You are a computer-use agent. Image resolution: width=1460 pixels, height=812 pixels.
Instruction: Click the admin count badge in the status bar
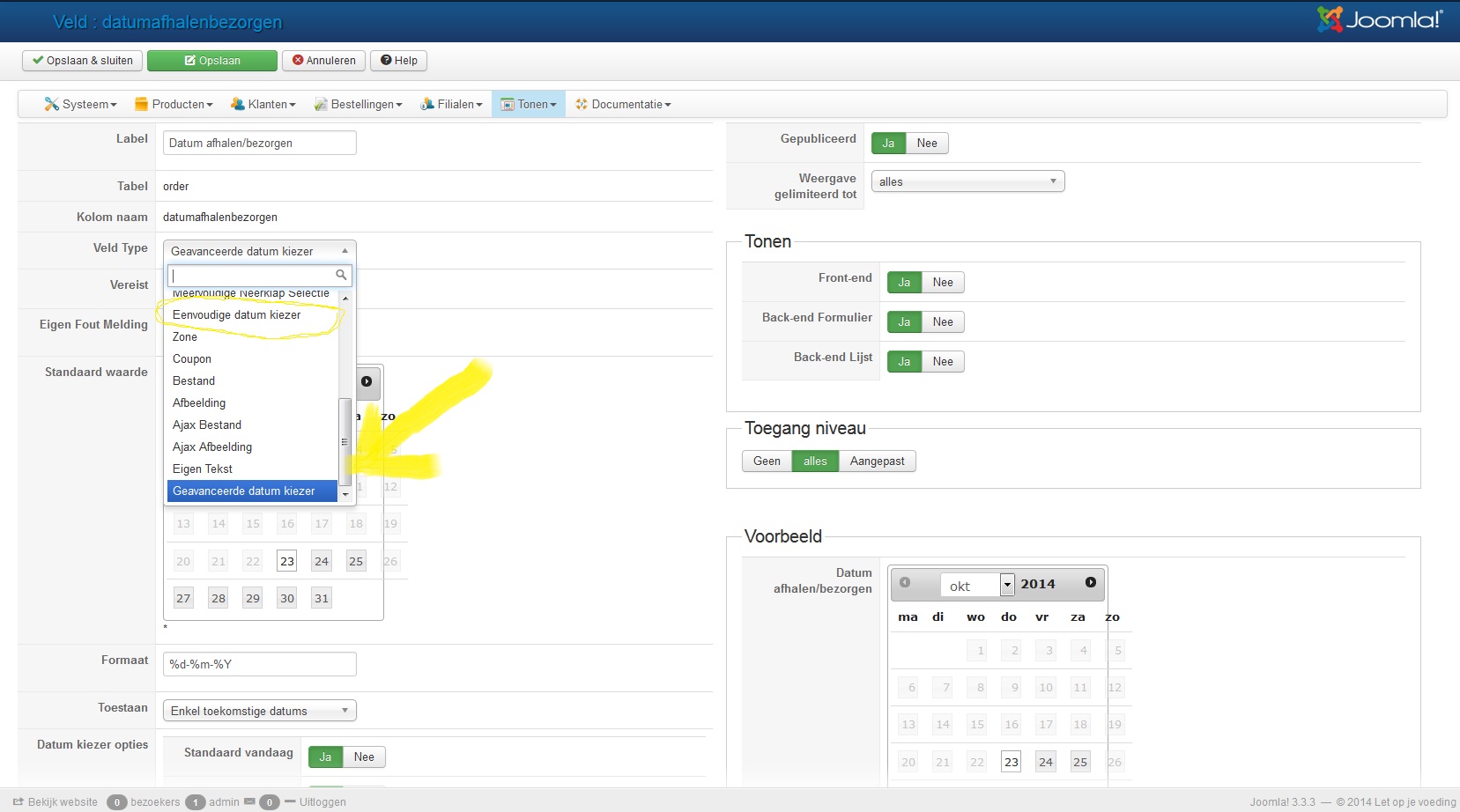point(195,802)
